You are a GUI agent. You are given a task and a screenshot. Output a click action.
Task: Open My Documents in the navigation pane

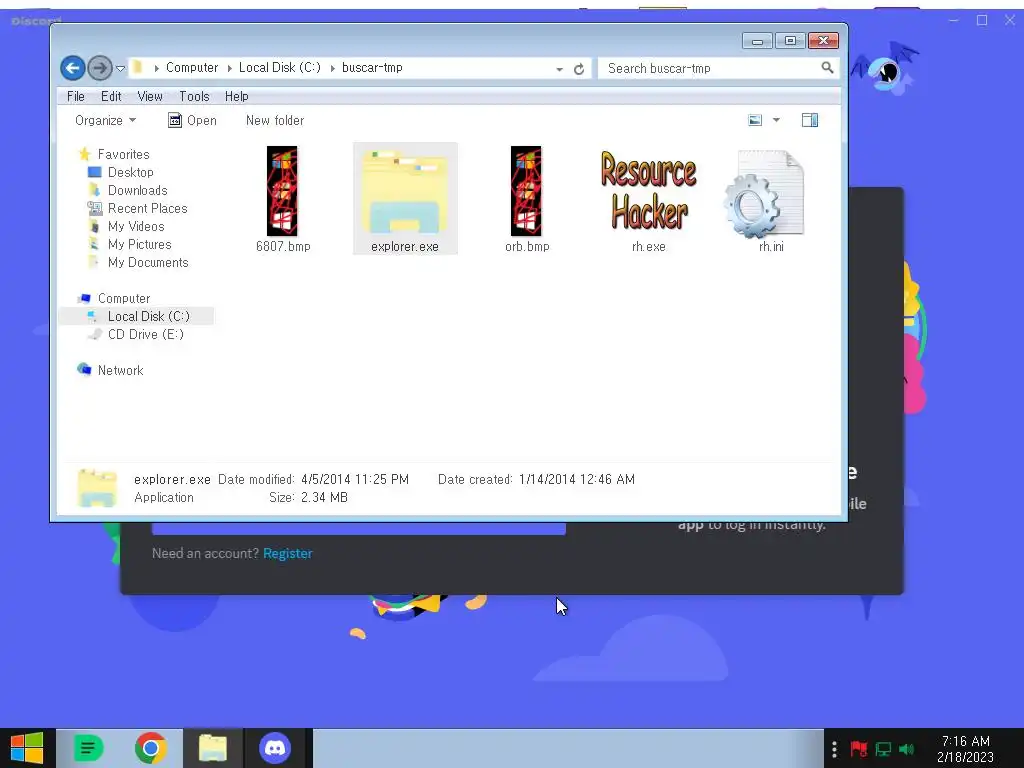coord(148,262)
